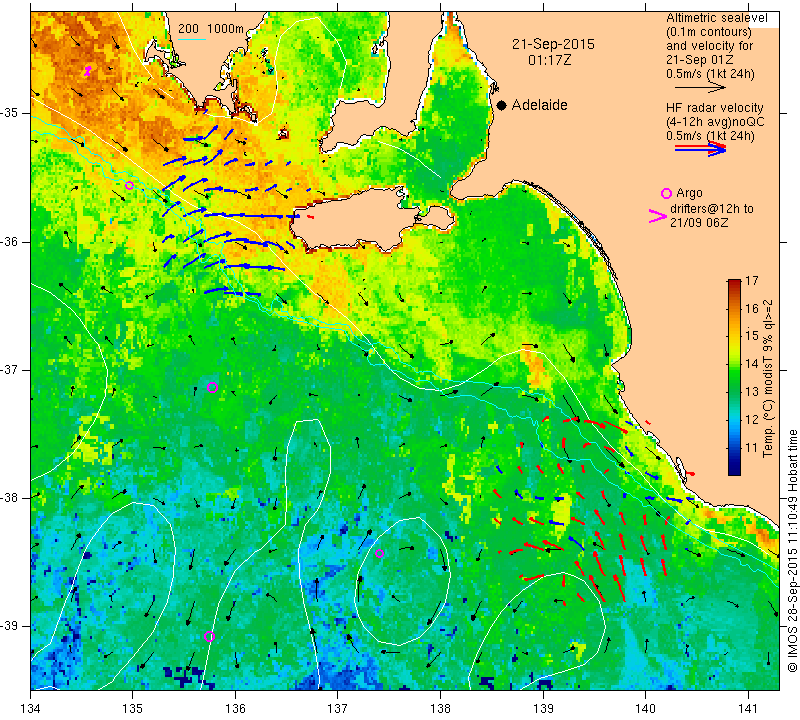Click the cyan 200m contour legend line

(x=192, y=39)
